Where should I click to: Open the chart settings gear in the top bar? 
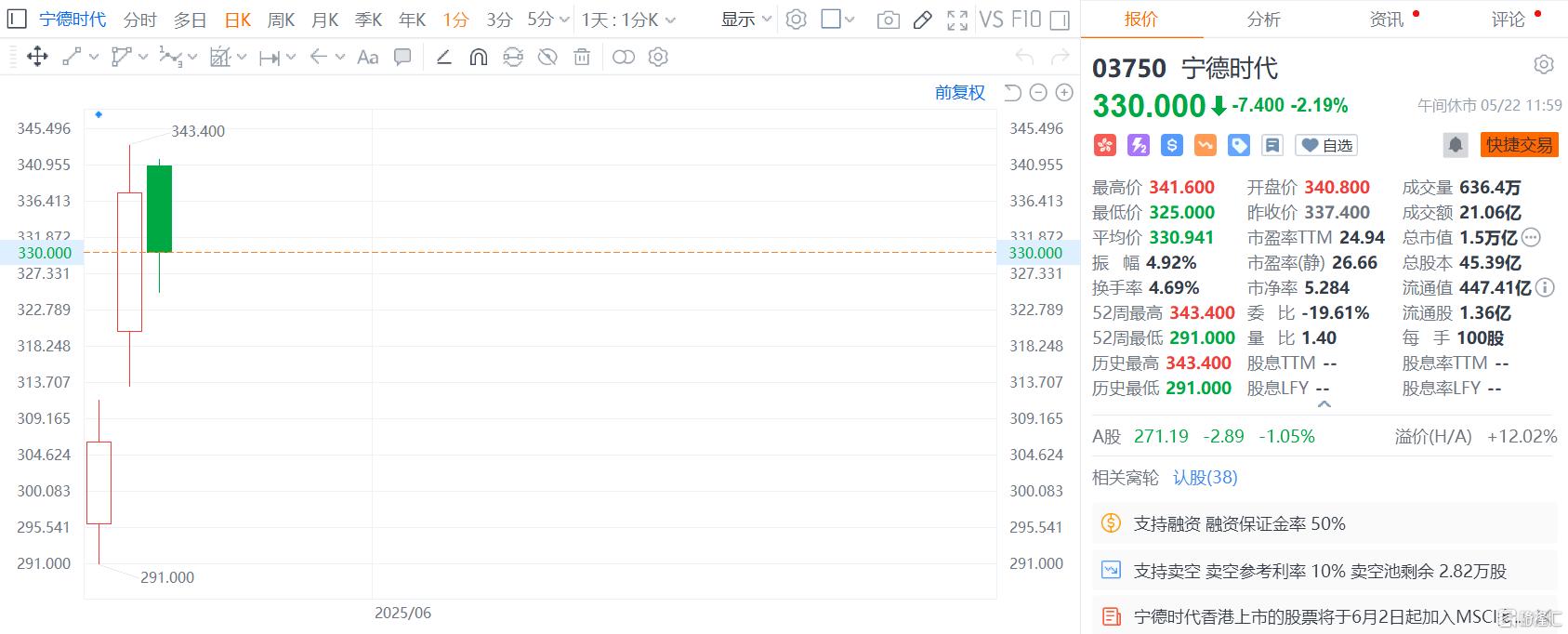click(796, 20)
